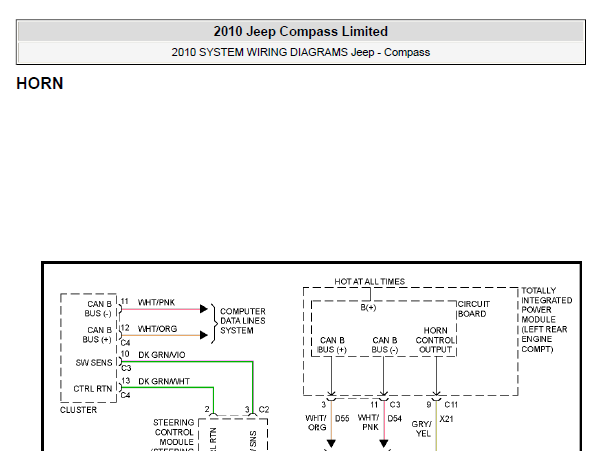
Task: Click 'CAN B BUS (+)' in the cluster box
Action: click(97, 335)
